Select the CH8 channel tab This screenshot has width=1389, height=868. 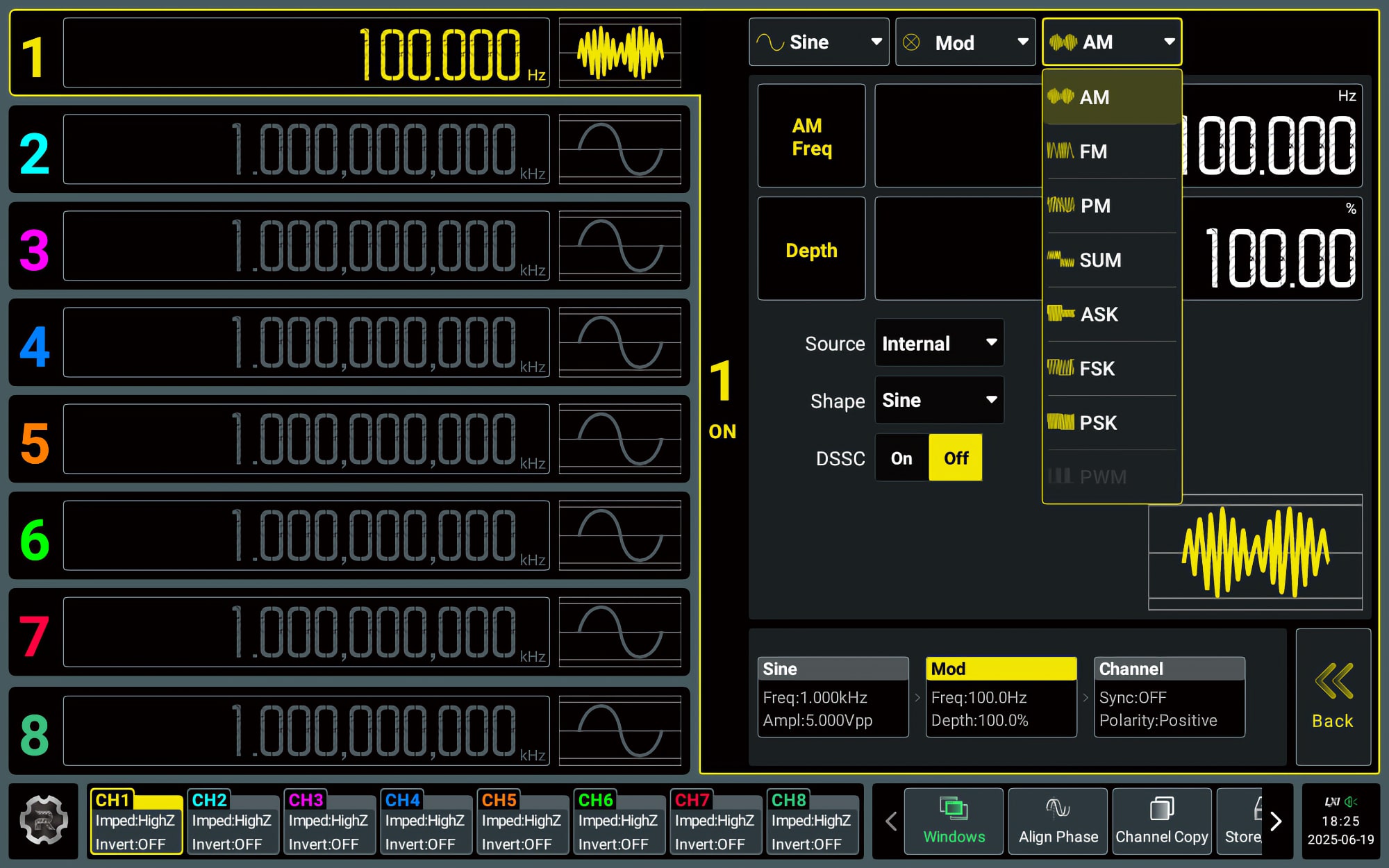[x=812, y=822]
